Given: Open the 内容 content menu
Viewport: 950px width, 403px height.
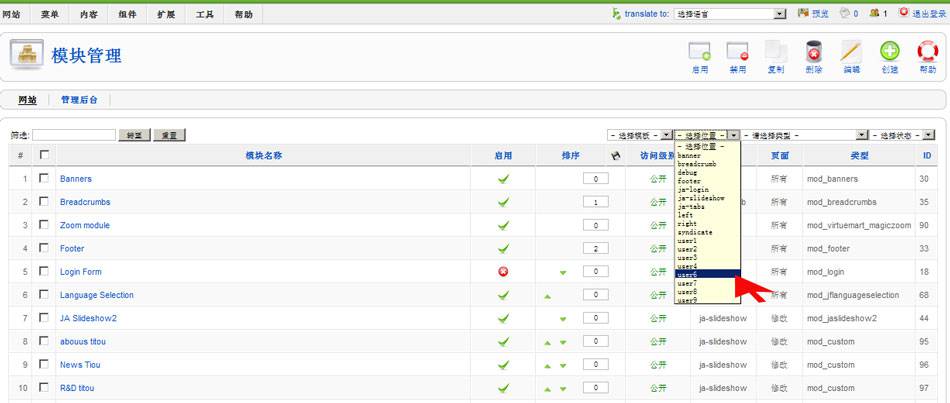Looking at the screenshot, I should pos(88,15).
